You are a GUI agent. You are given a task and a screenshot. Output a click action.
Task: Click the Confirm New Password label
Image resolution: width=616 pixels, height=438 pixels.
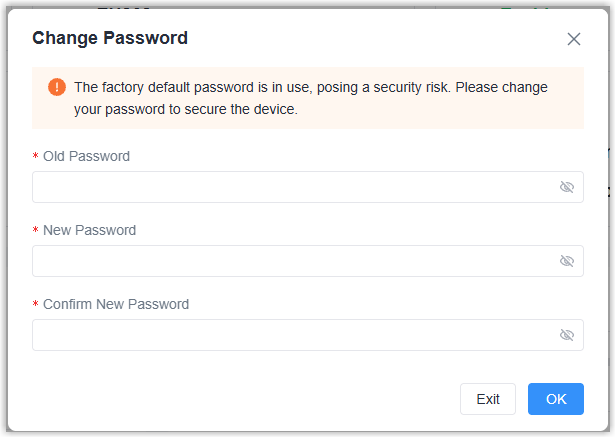116,304
